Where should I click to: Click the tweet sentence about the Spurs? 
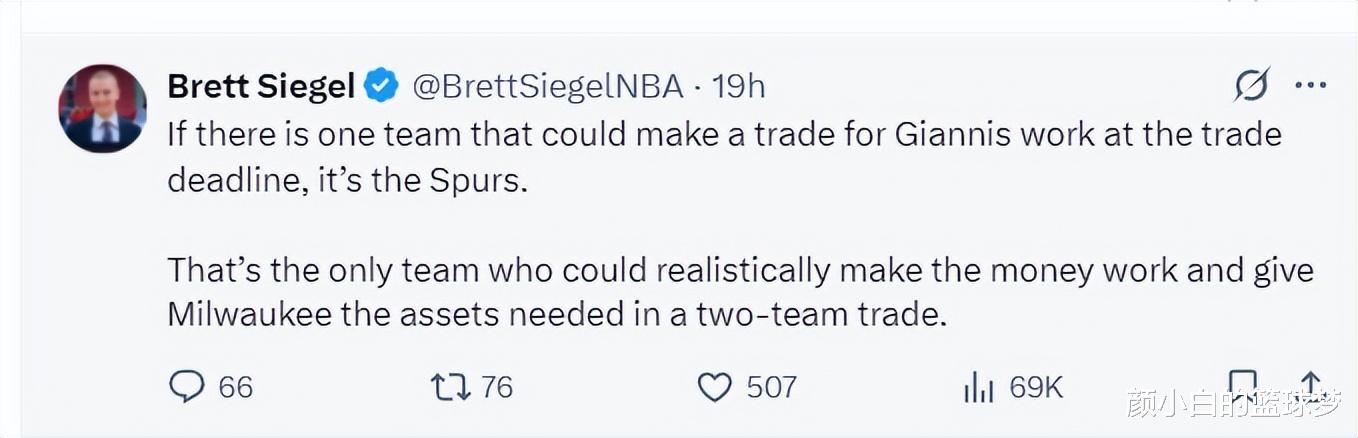tap(724, 158)
